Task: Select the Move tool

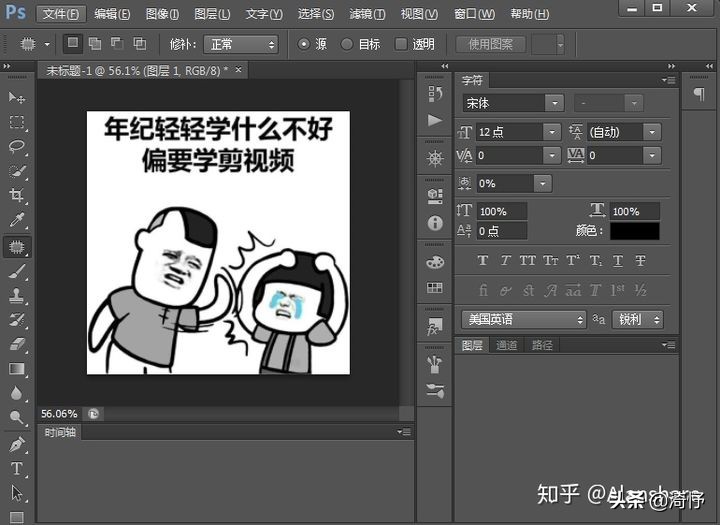Action: [17, 97]
